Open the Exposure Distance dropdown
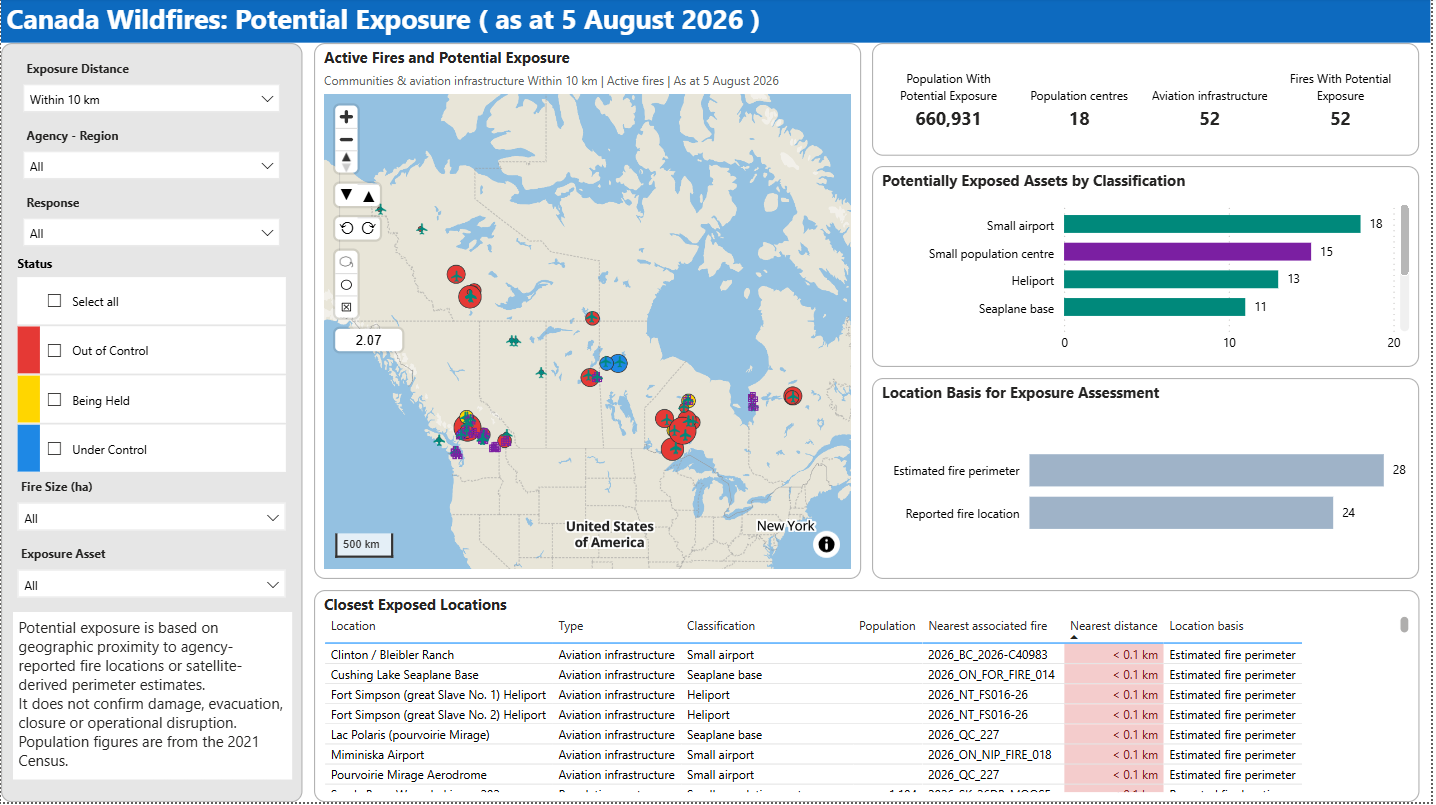 click(x=151, y=99)
